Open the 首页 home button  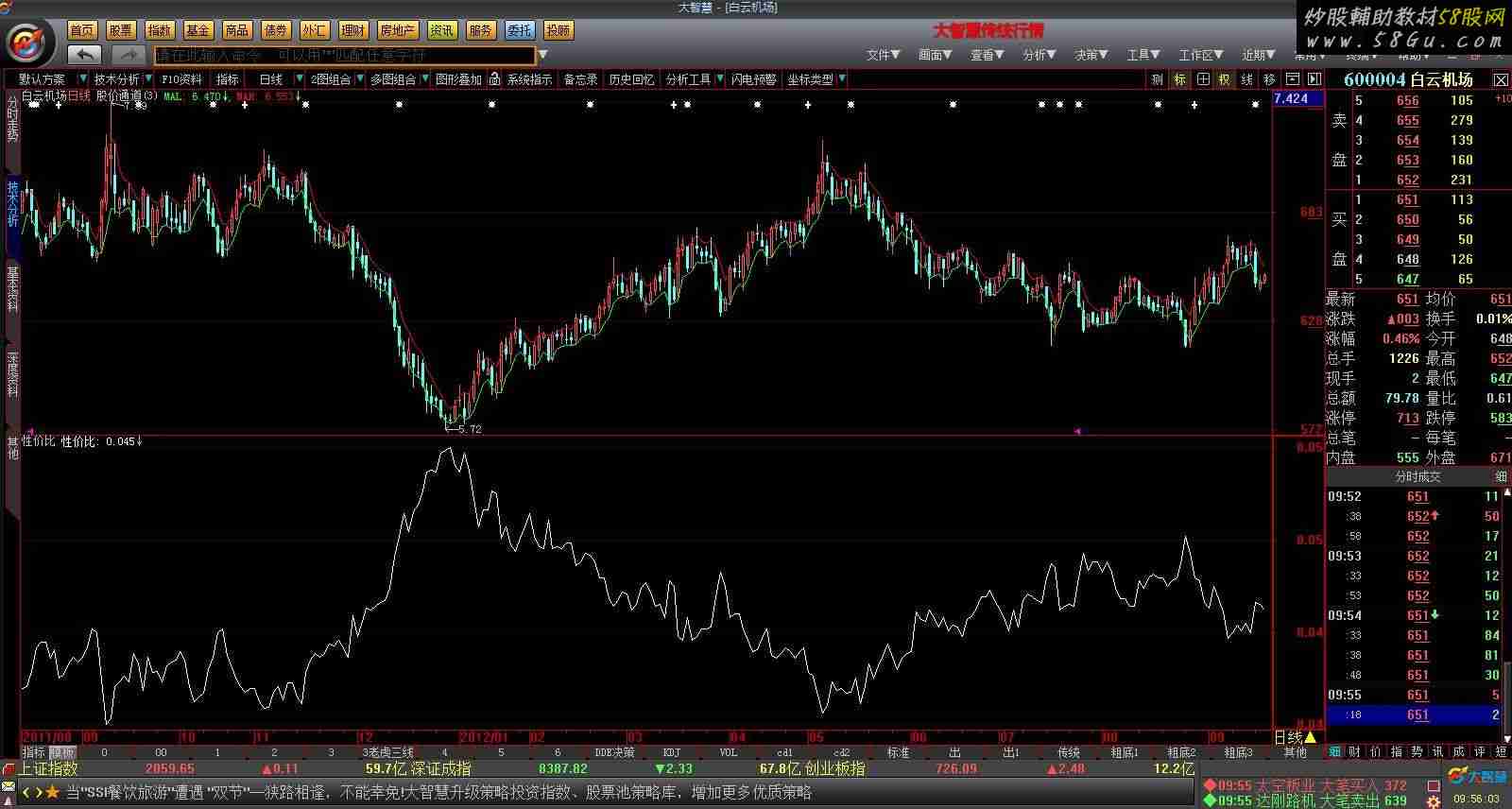pos(82,30)
